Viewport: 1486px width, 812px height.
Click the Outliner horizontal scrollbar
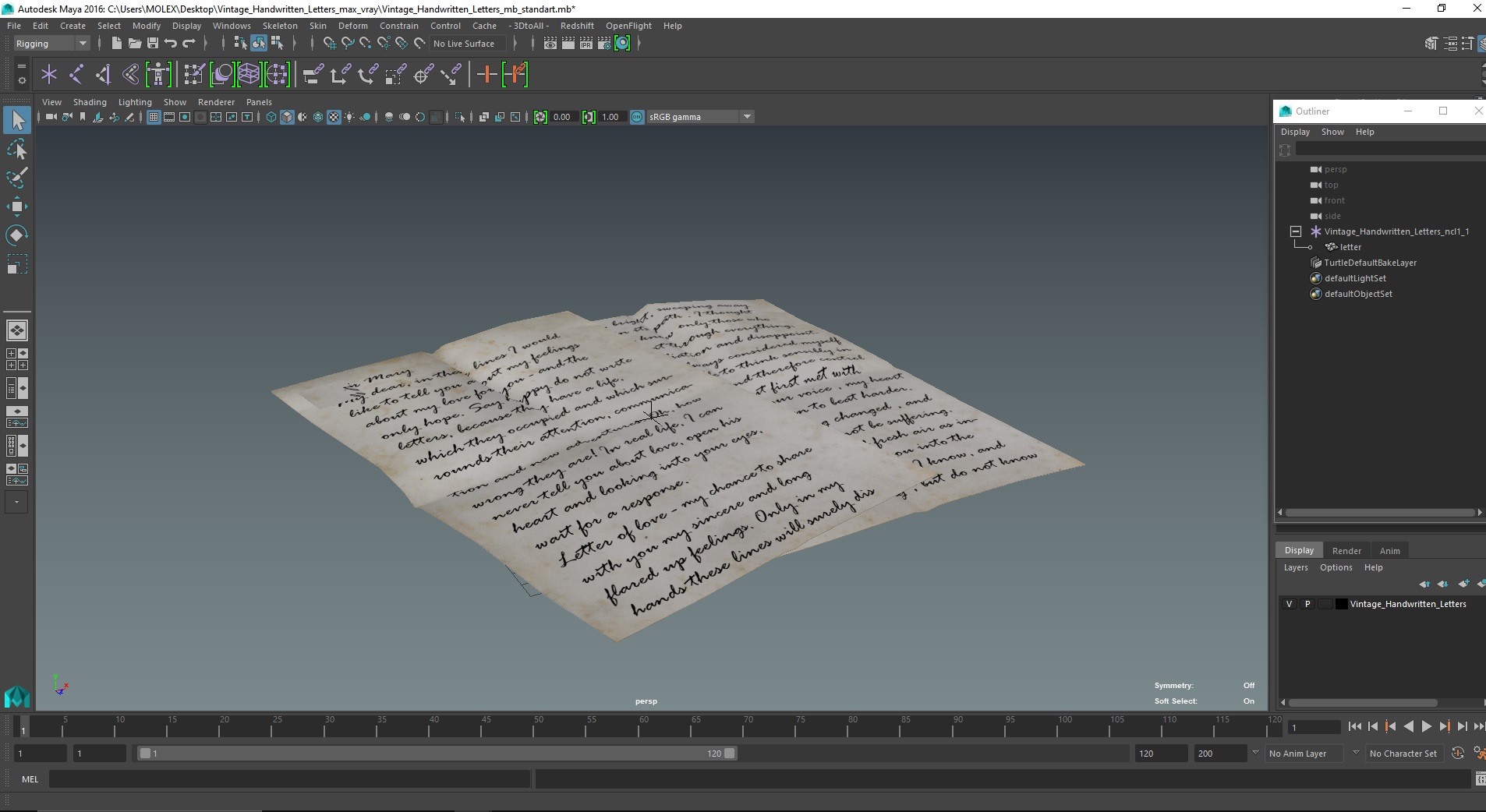click(x=1379, y=513)
